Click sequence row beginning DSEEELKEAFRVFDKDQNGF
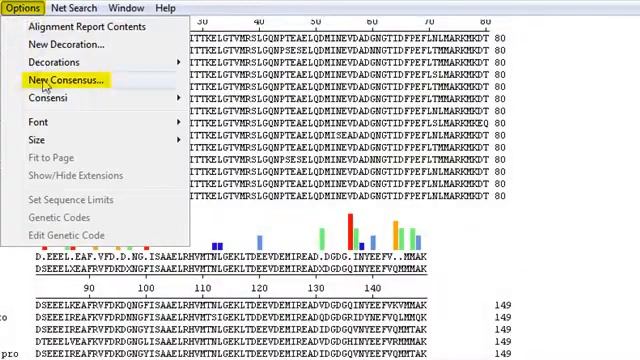This screenshot has width=640, height=360. (x=231, y=305)
